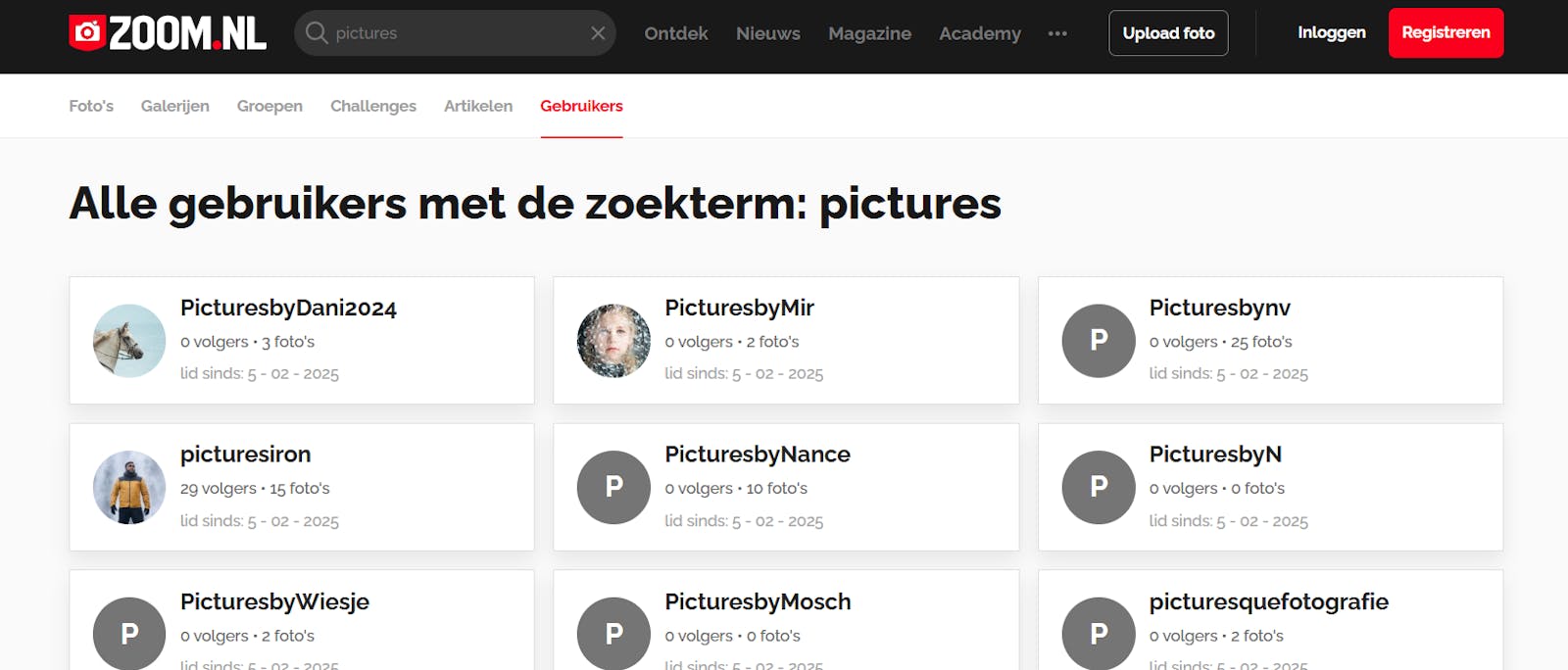Open the Inloggen link
This screenshot has width=1568, height=670.
[1331, 33]
